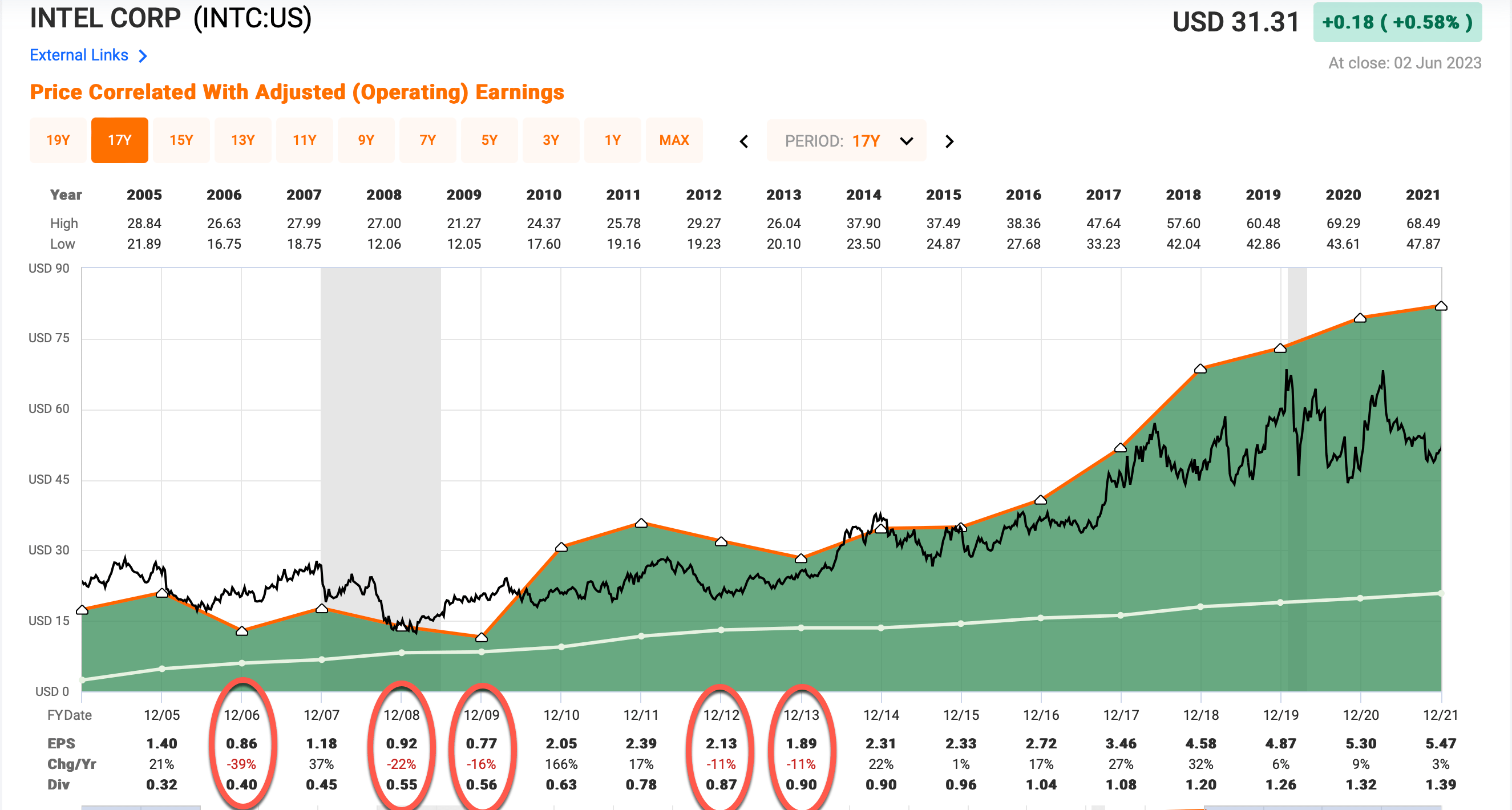1512x810 pixels.
Task: Click the 12/18 earnings triangle marker
Action: click(x=1200, y=368)
